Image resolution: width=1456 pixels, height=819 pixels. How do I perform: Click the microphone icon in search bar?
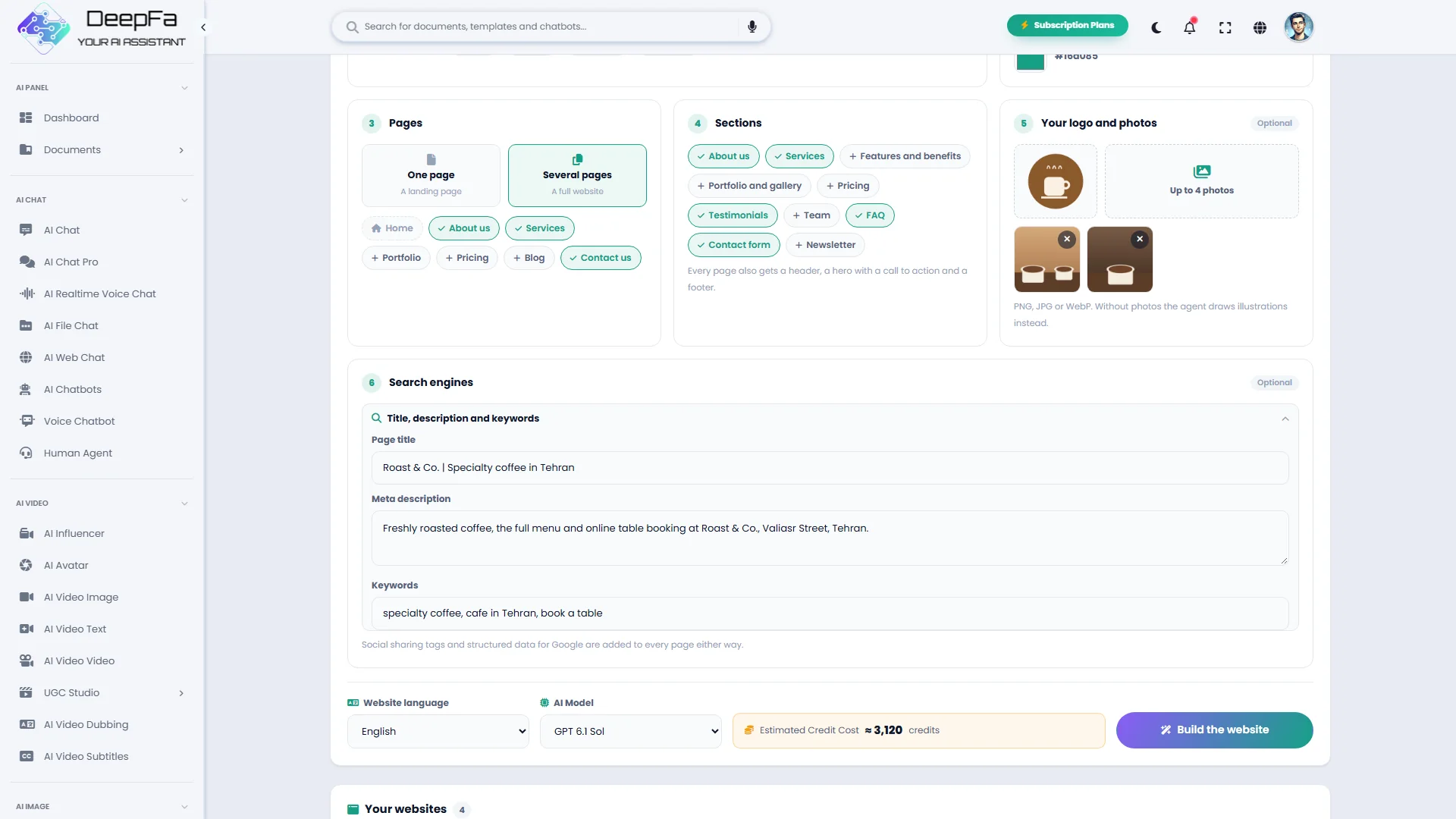752,27
